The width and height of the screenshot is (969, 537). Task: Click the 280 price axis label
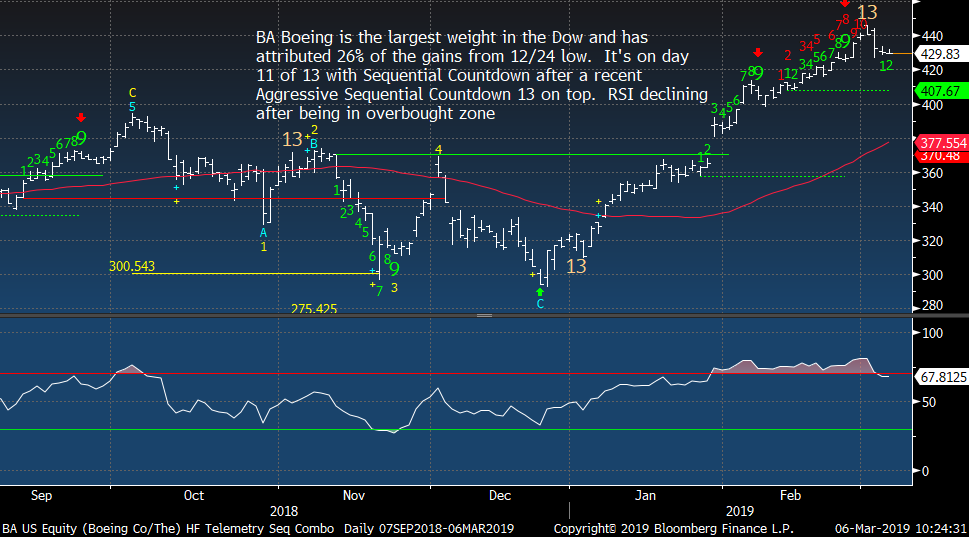(932, 306)
